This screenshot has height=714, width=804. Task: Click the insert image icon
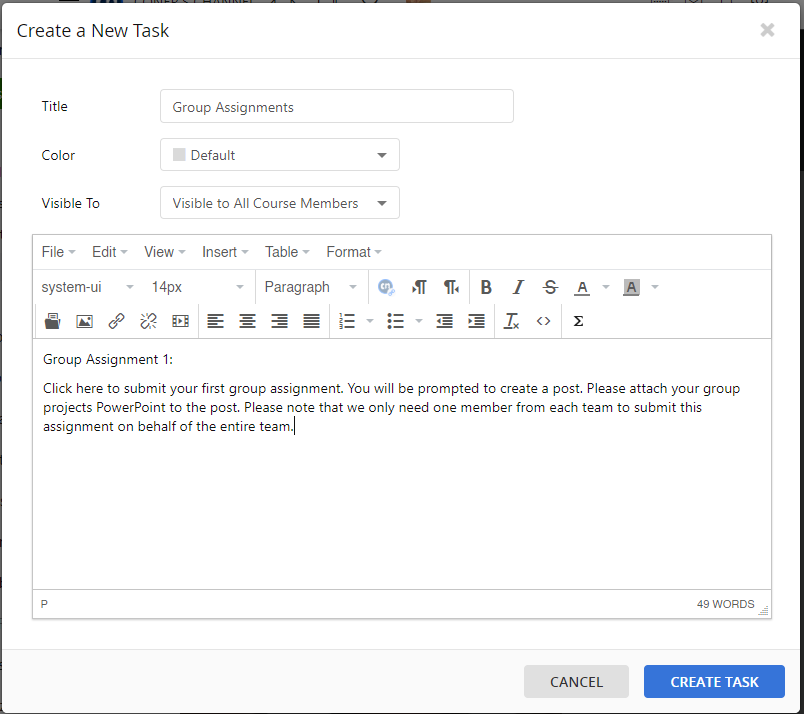(85, 321)
